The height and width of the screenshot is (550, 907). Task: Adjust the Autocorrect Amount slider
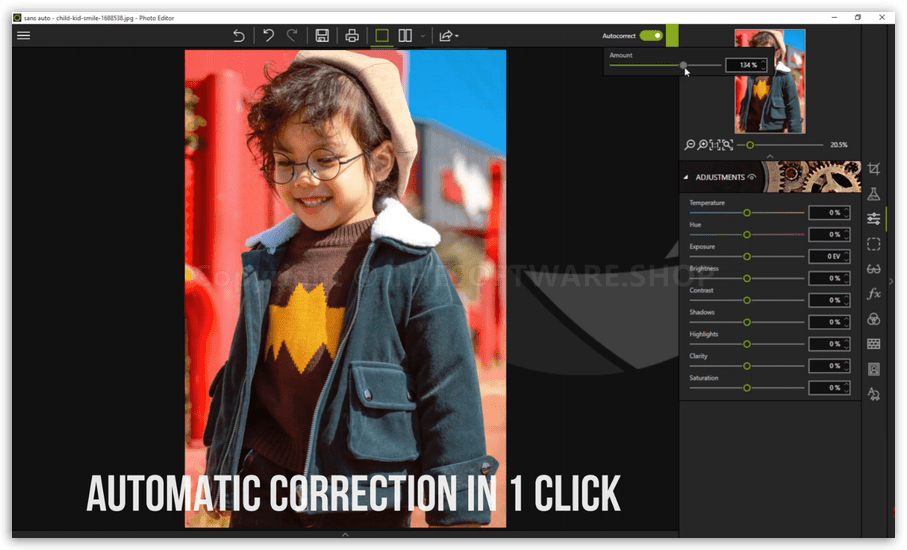coord(684,65)
